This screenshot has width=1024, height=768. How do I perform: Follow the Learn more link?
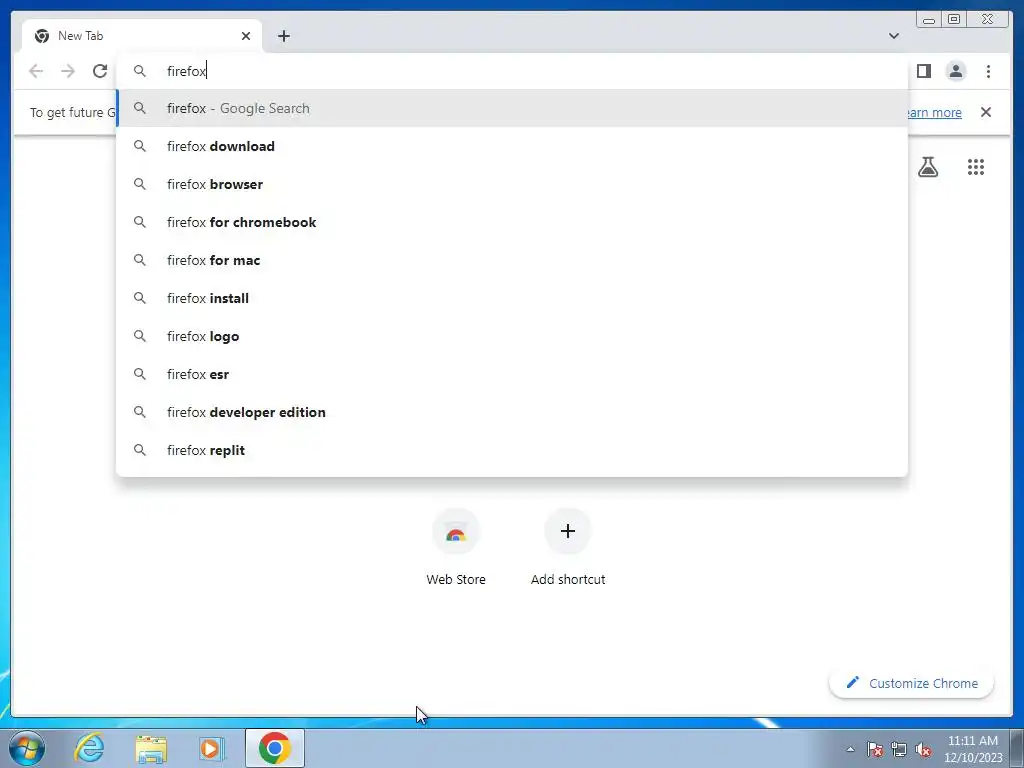(934, 112)
